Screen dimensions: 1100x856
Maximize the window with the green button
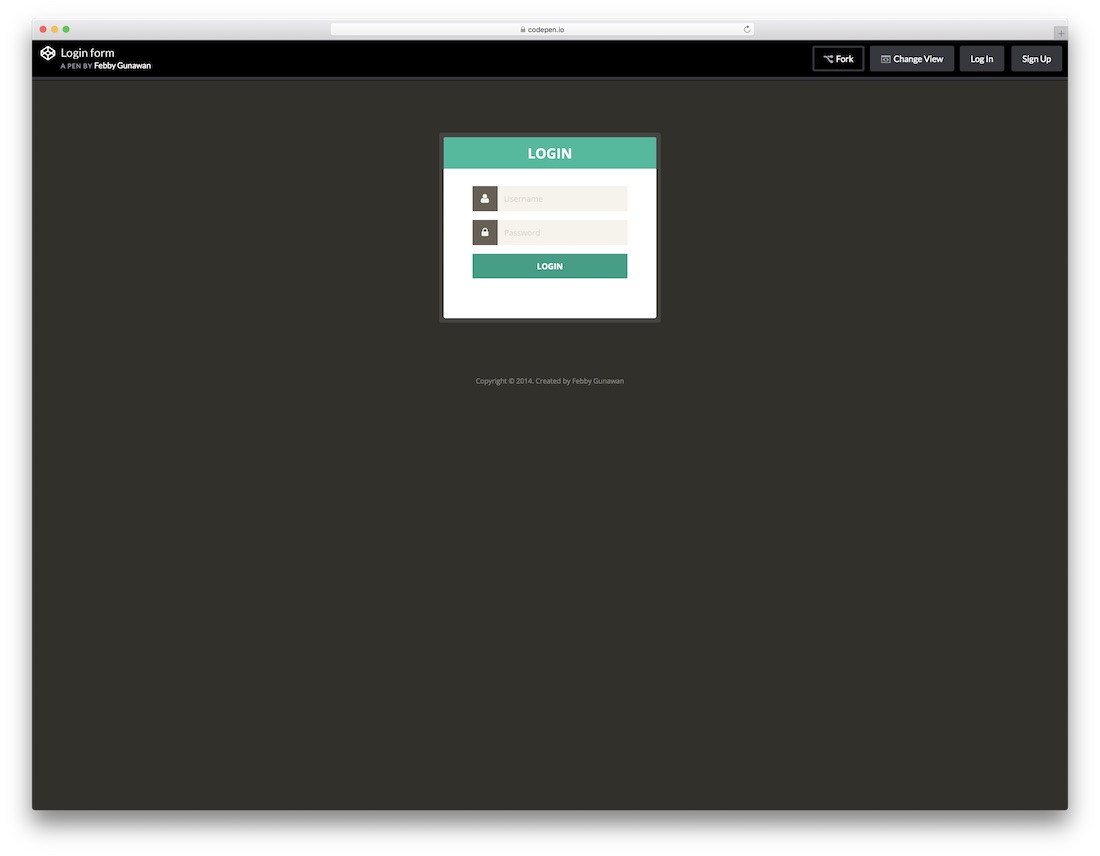pos(66,29)
